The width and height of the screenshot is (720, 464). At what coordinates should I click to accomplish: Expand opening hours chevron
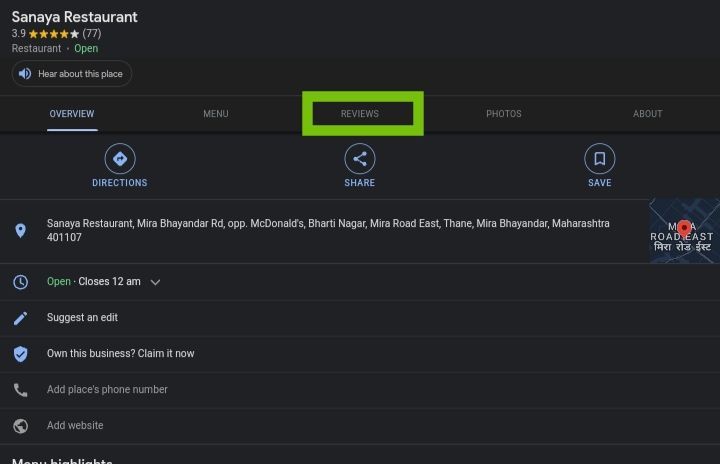(155, 282)
